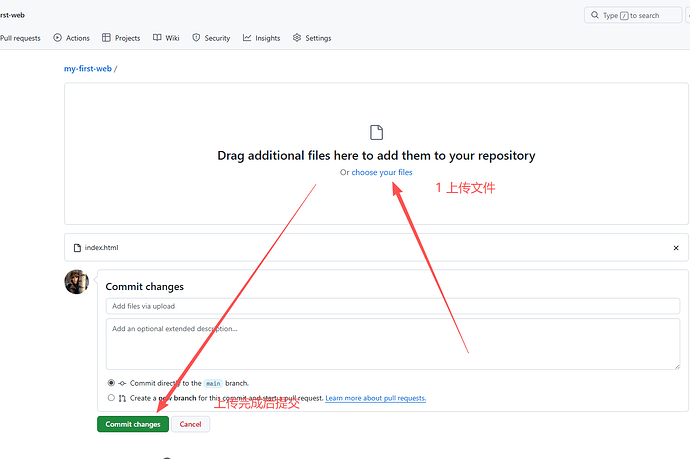690x459 pixels.
Task: Click into the optional extended description box
Action: pyautogui.click(x=392, y=343)
